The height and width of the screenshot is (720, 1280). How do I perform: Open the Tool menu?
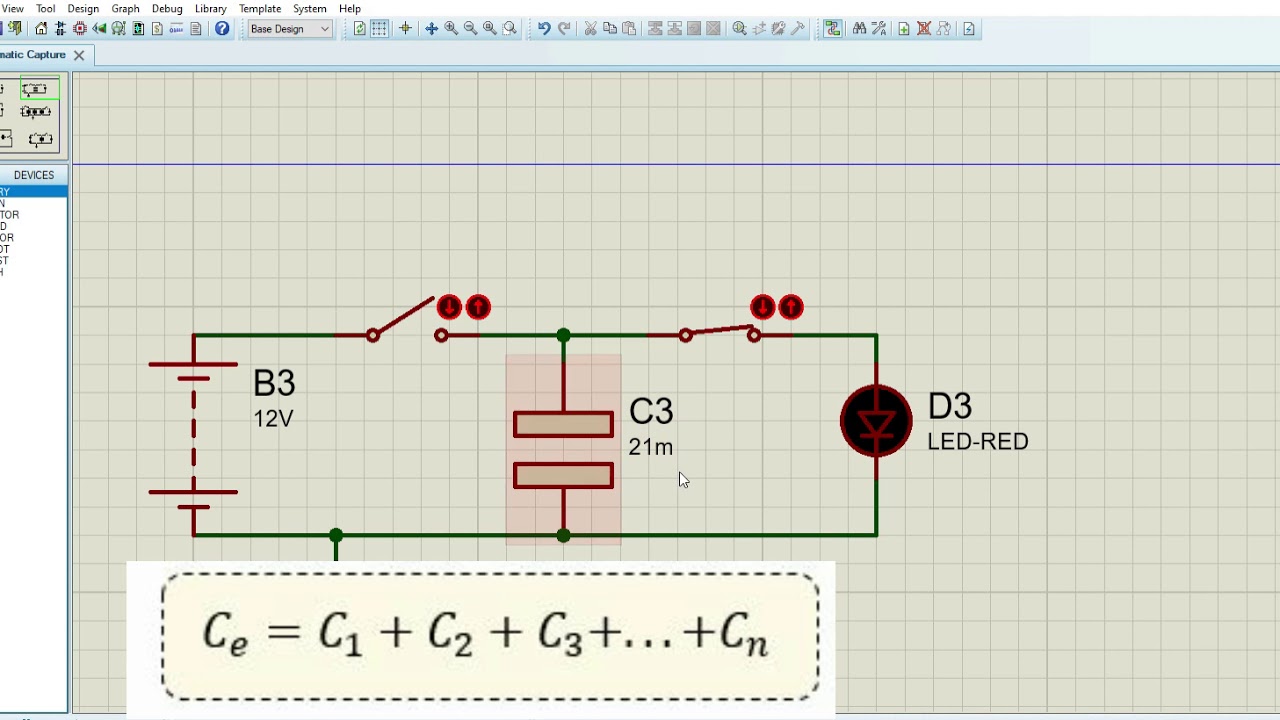46,8
